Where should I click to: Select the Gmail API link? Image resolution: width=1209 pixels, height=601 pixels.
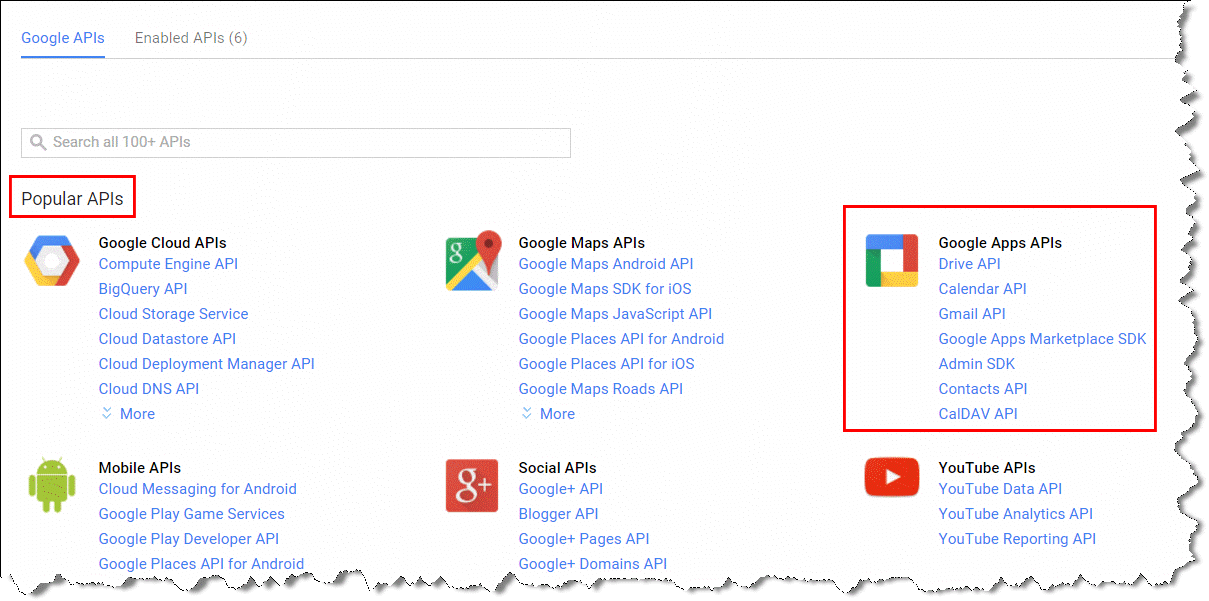(x=972, y=314)
